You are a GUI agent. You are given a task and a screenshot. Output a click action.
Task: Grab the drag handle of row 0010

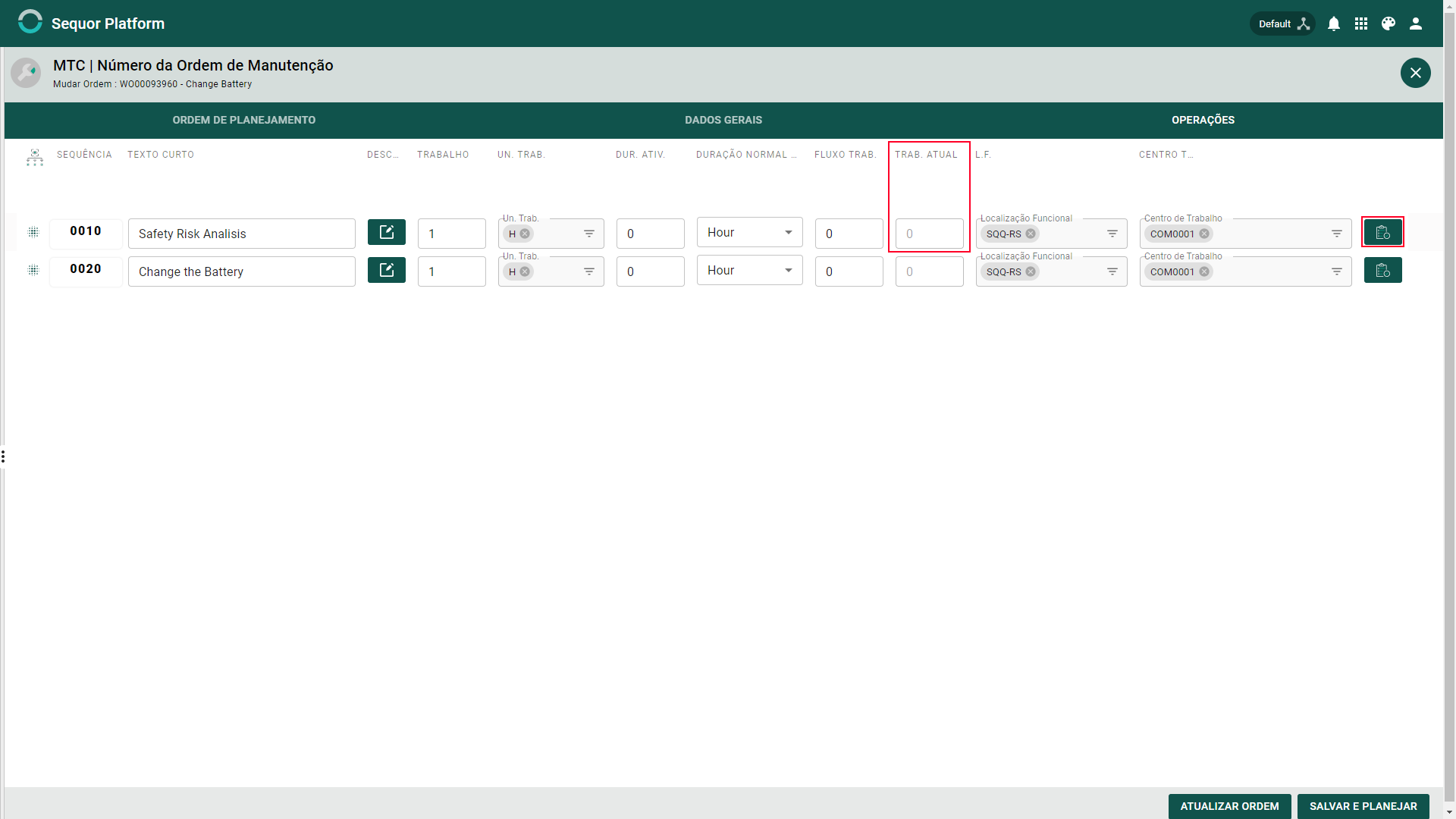(33, 232)
